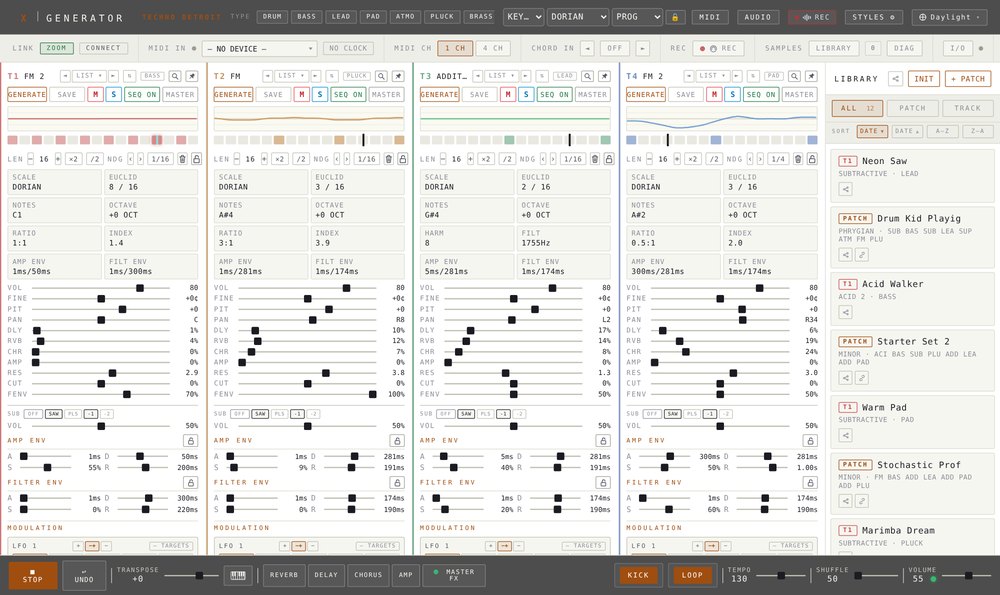This screenshot has width=1000, height=595.
Task: Click GENERATE on track T1
Action: [27, 94]
